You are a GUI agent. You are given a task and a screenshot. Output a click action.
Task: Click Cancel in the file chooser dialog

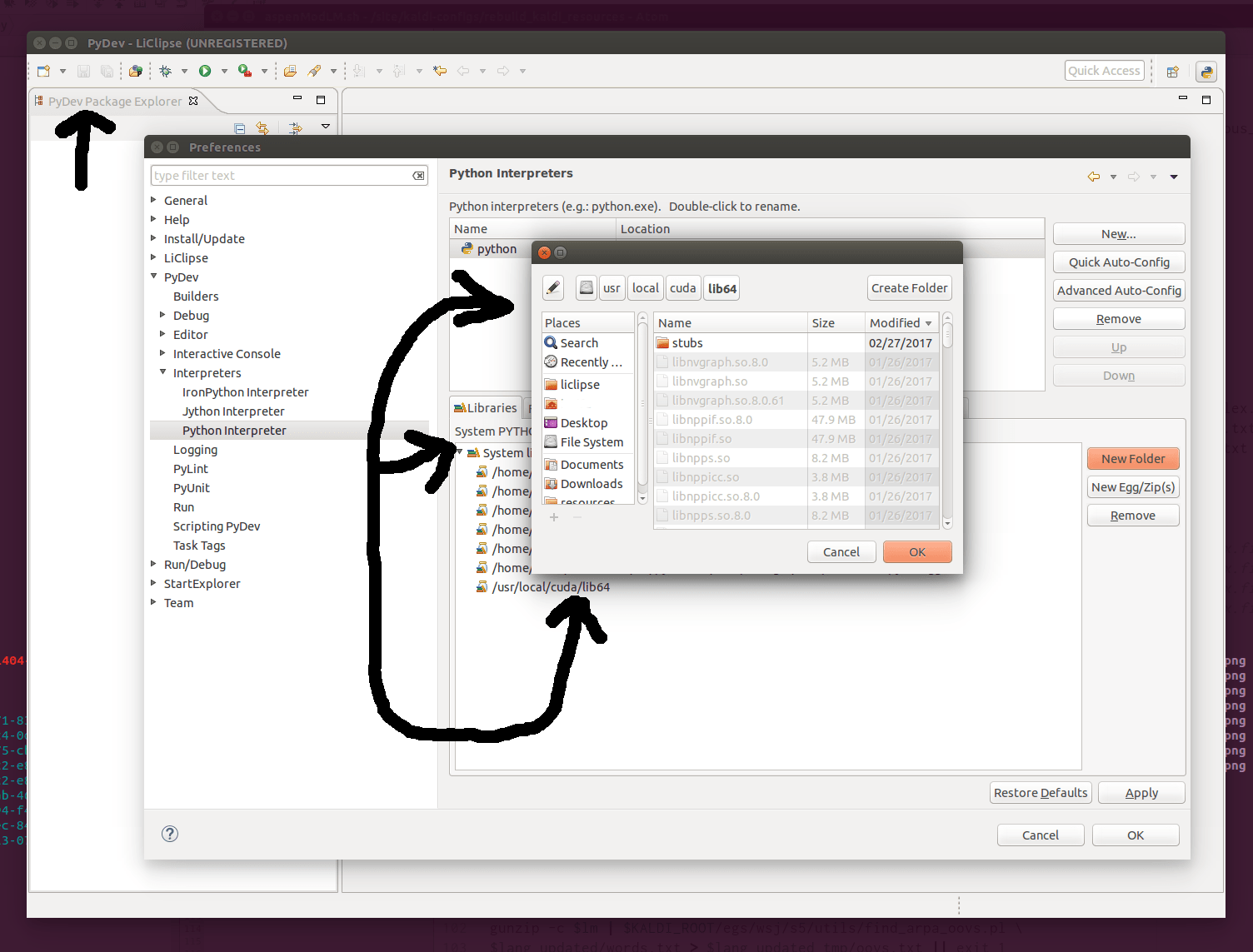tap(841, 552)
